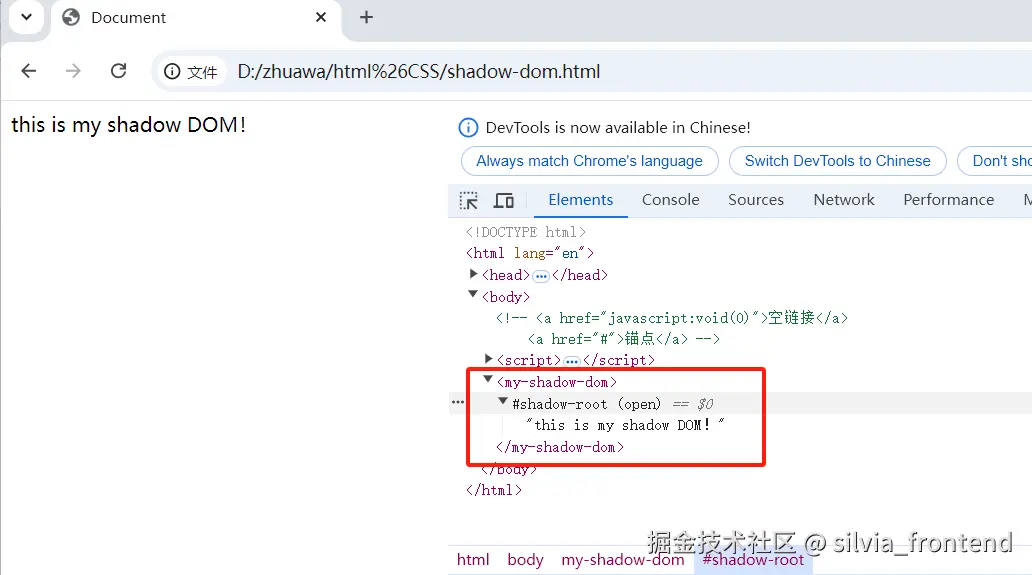
Task: Switch to the Elements panel
Action: pyautogui.click(x=580, y=200)
